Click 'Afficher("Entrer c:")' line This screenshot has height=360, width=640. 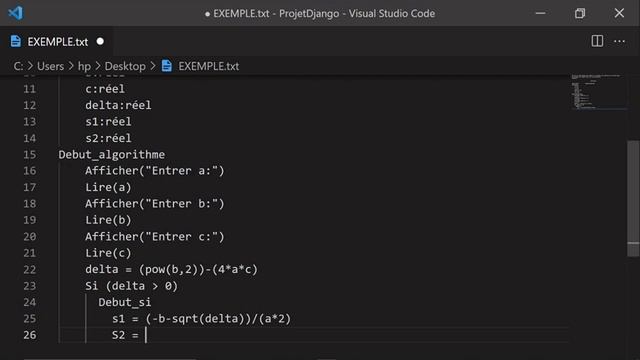click(x=155, y=237)
